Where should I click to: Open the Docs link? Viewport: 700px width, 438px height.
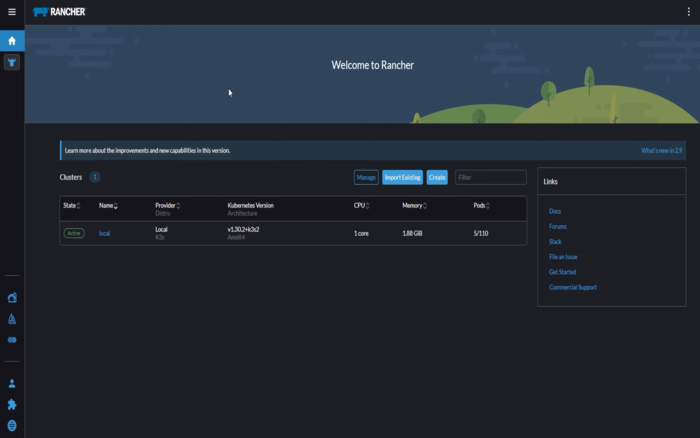[x=555, y=211]
